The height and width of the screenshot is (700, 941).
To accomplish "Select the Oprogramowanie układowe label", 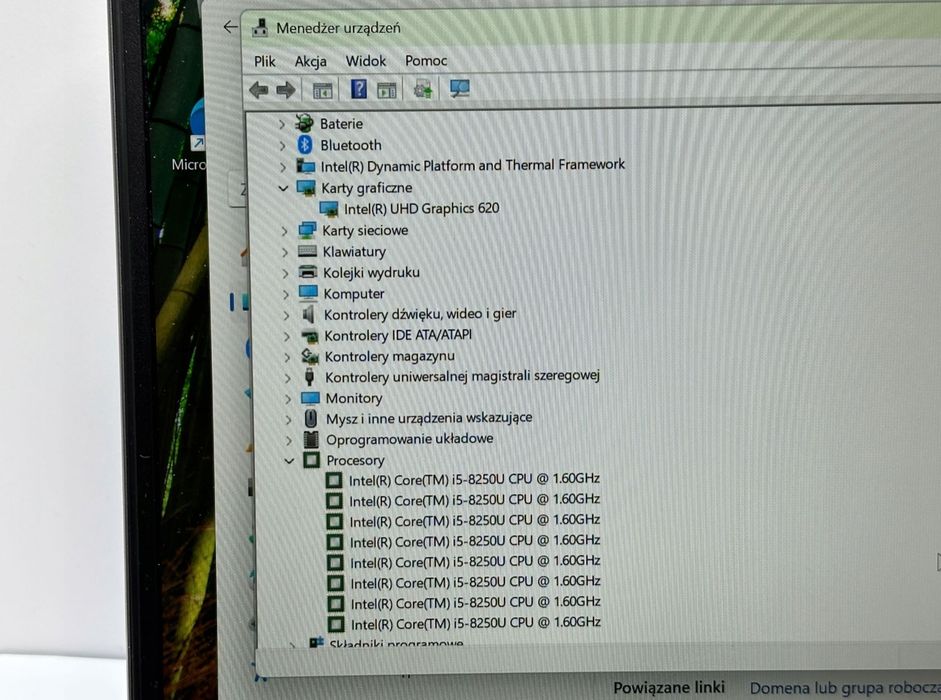I will [410, 439].
